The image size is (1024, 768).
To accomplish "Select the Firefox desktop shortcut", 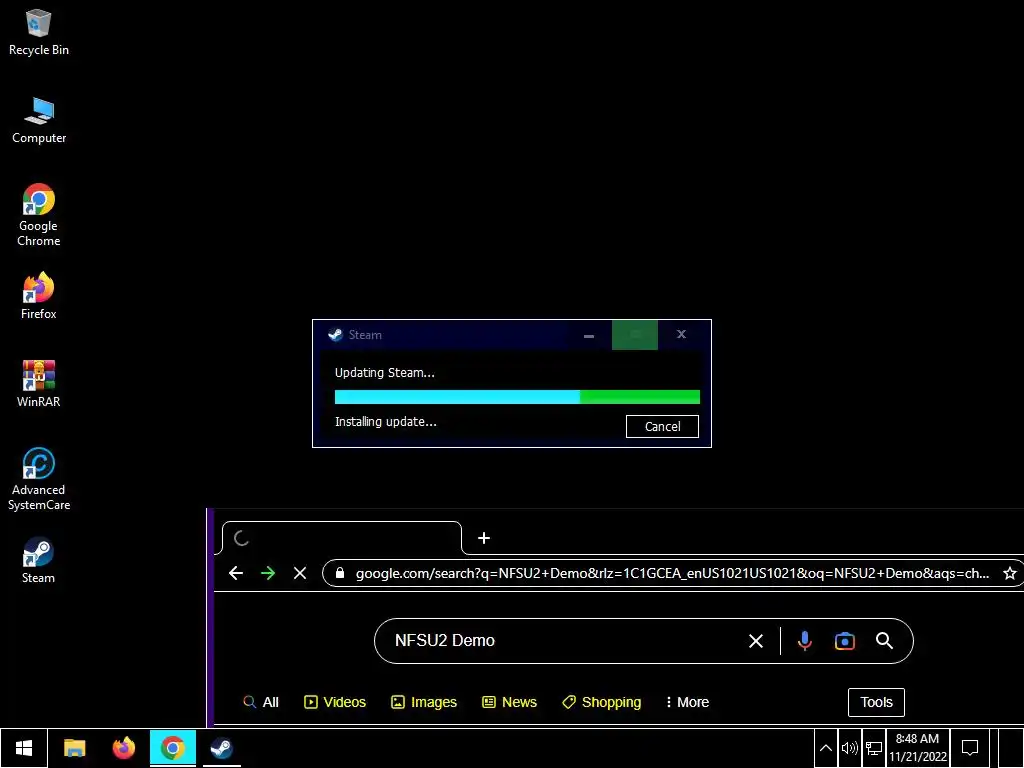I will tap(39, 296).
